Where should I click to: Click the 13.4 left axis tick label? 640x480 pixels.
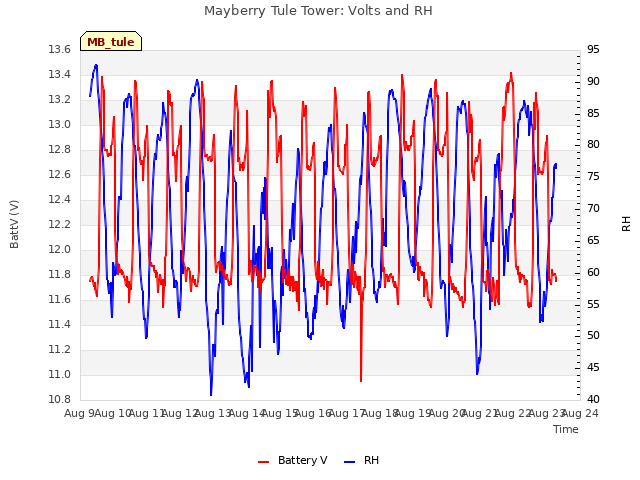[x=60, y=74]
